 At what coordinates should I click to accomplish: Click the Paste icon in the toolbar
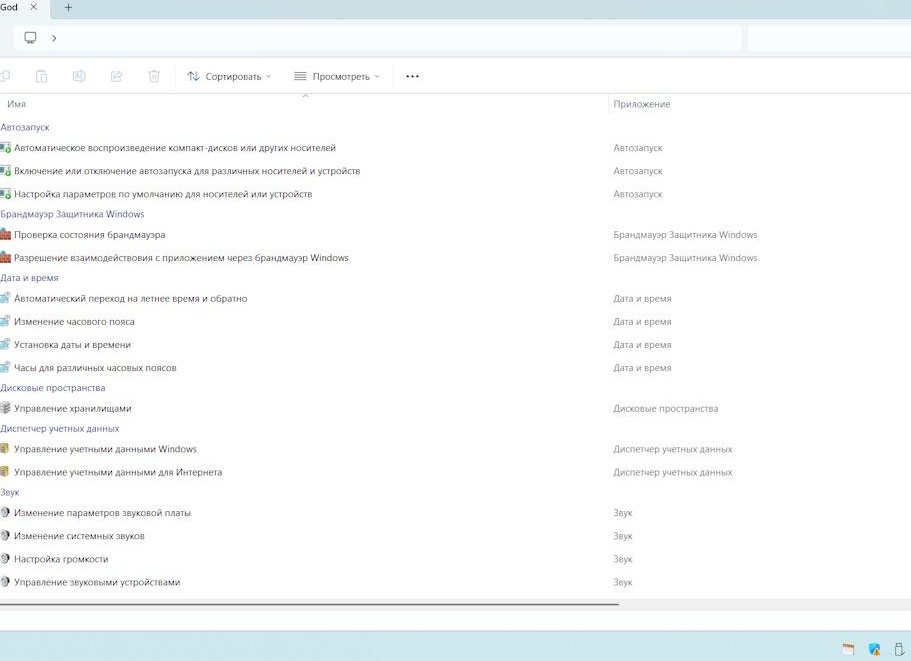point(41,76)
